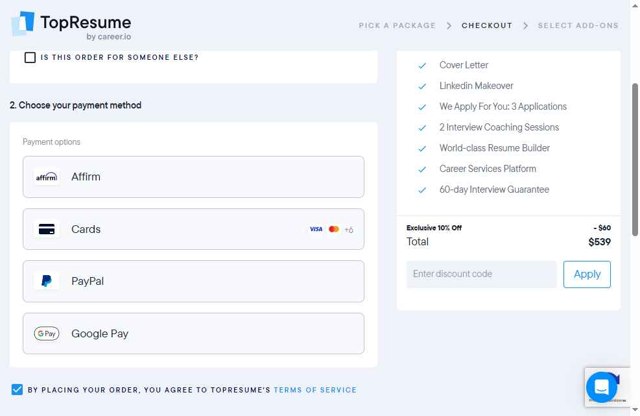
Task: Uncheck the Terms of Service agreement box
Action: tap(17, 389)
